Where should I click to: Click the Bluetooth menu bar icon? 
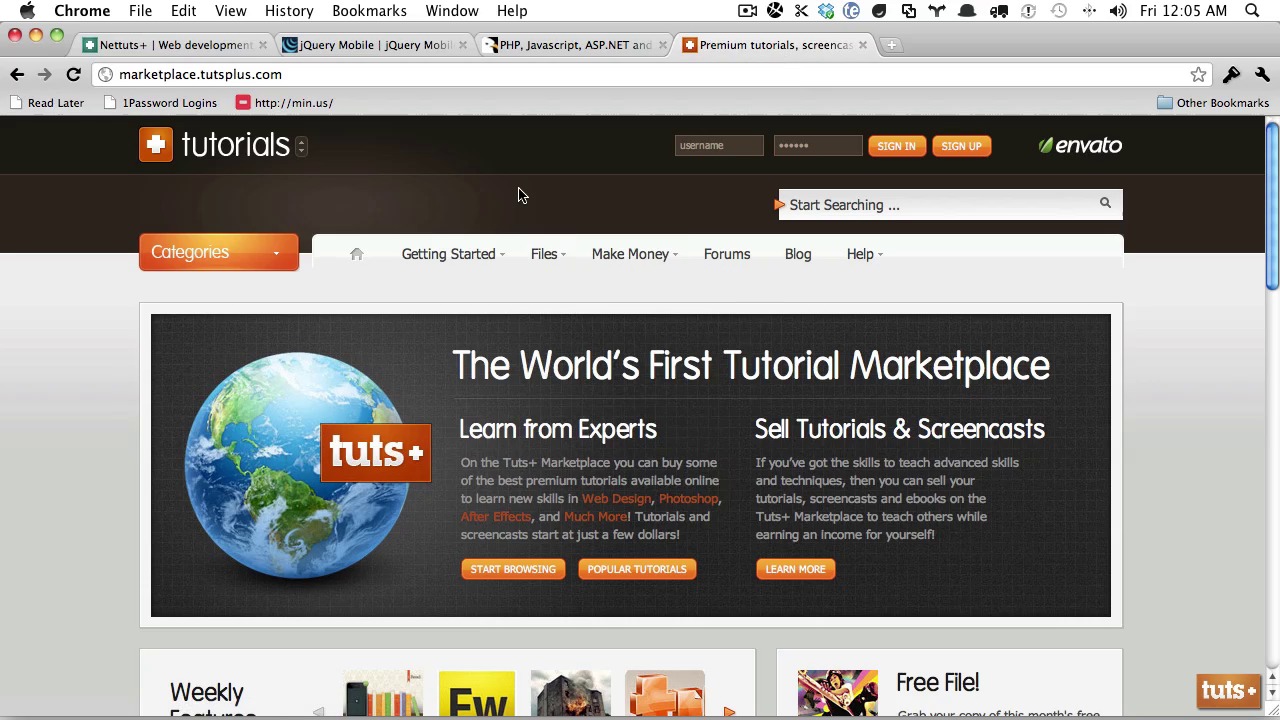click(1089, 11)
